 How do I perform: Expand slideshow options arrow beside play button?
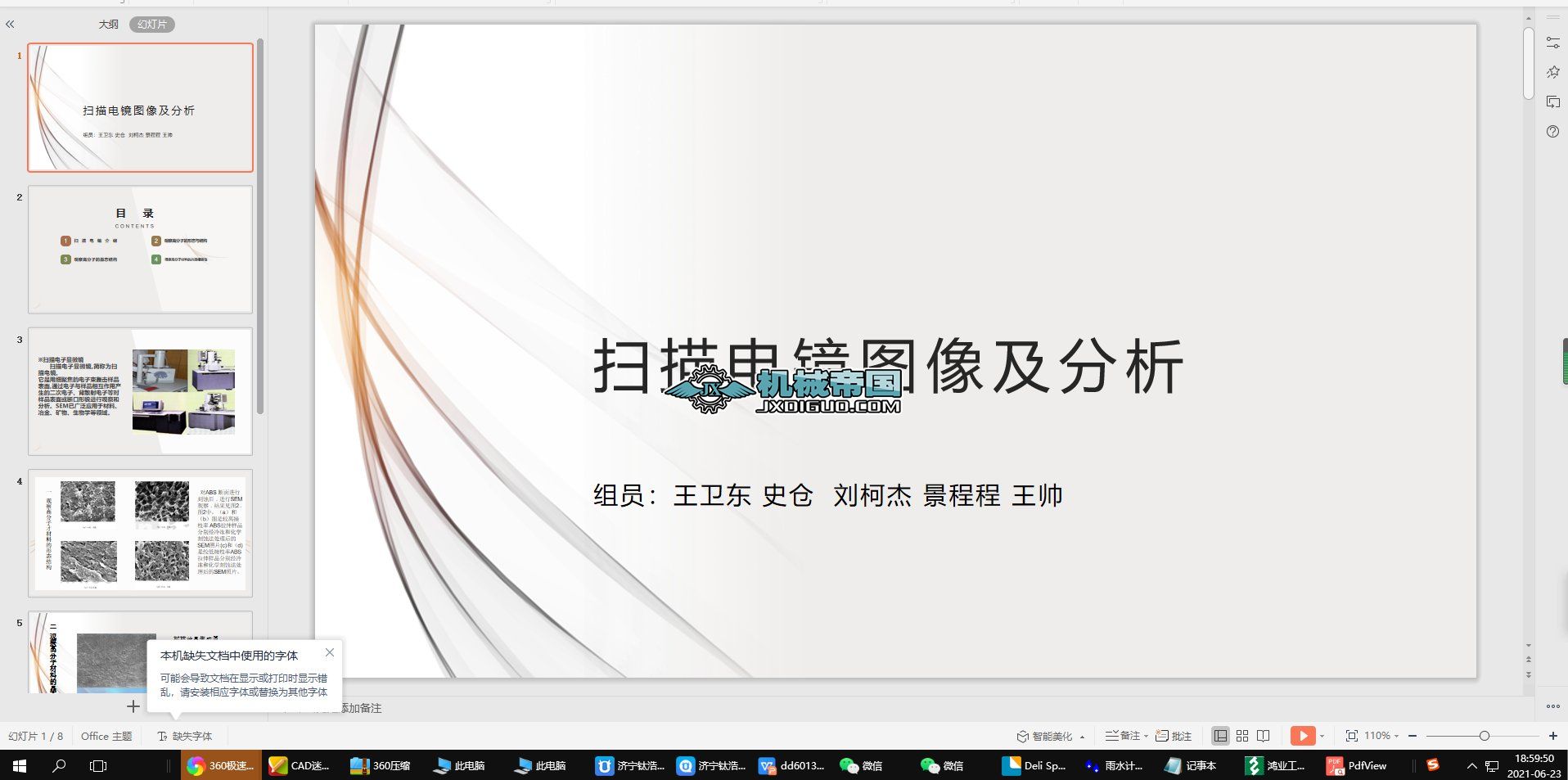1322,736
